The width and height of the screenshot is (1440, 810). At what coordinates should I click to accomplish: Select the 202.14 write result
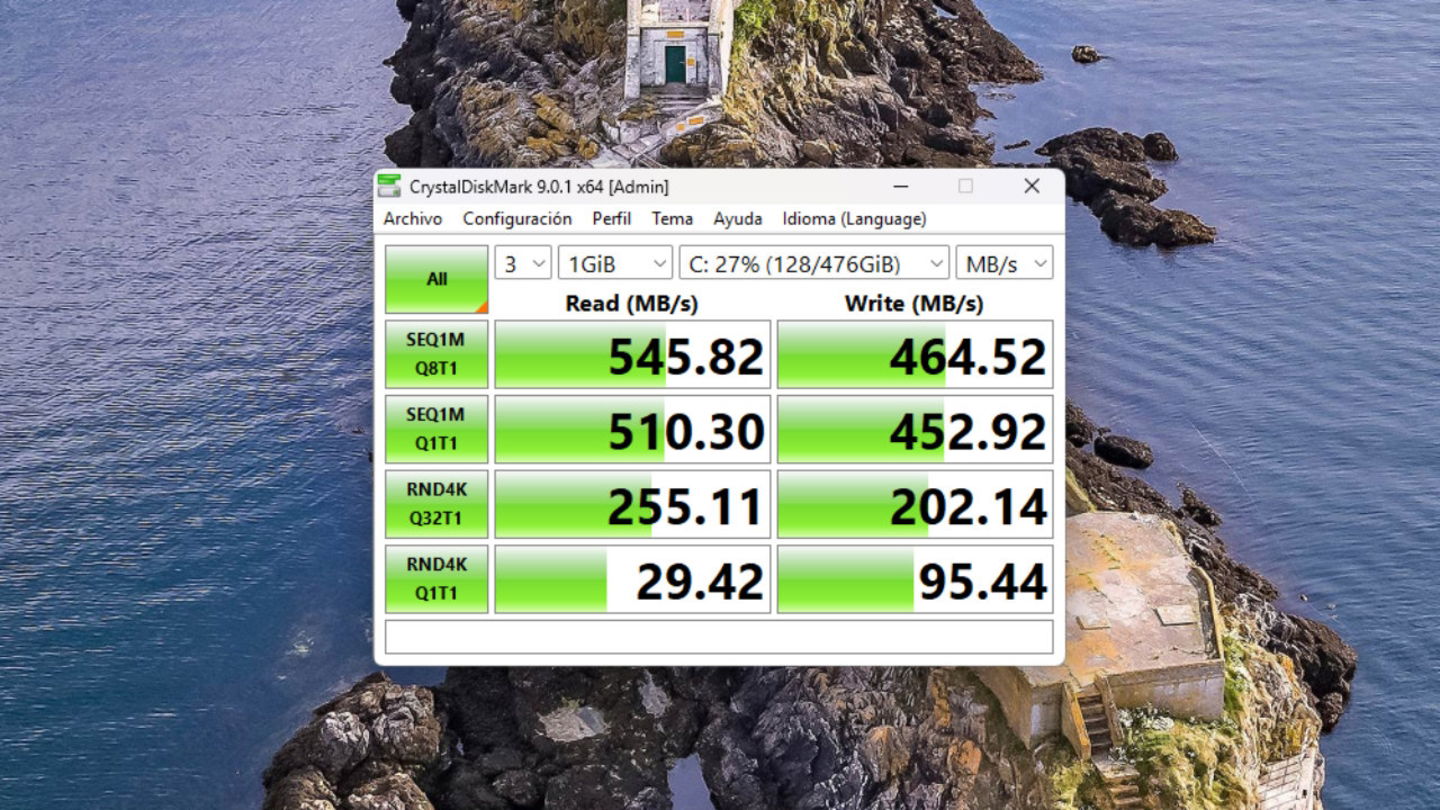(x=915, y=504)
